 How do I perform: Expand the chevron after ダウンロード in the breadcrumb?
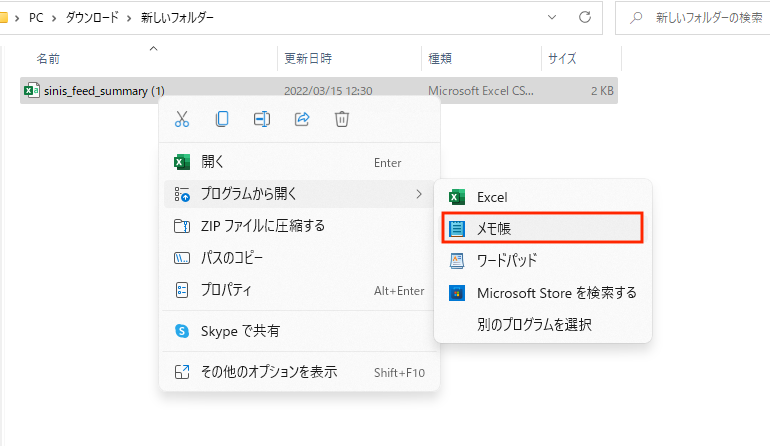click(129, 18)
